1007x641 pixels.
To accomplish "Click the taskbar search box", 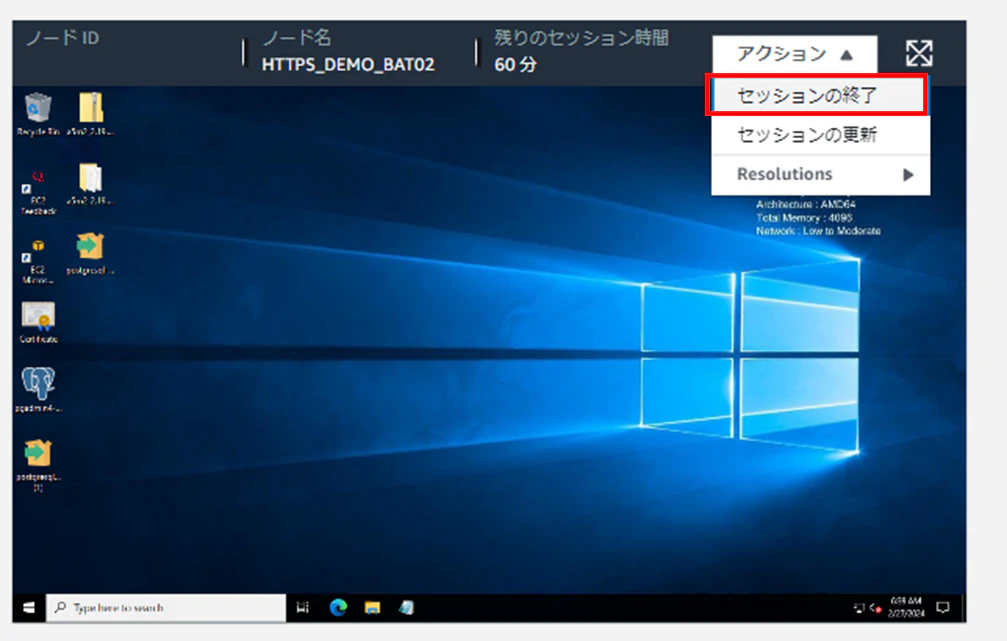I will pos(166,608).
